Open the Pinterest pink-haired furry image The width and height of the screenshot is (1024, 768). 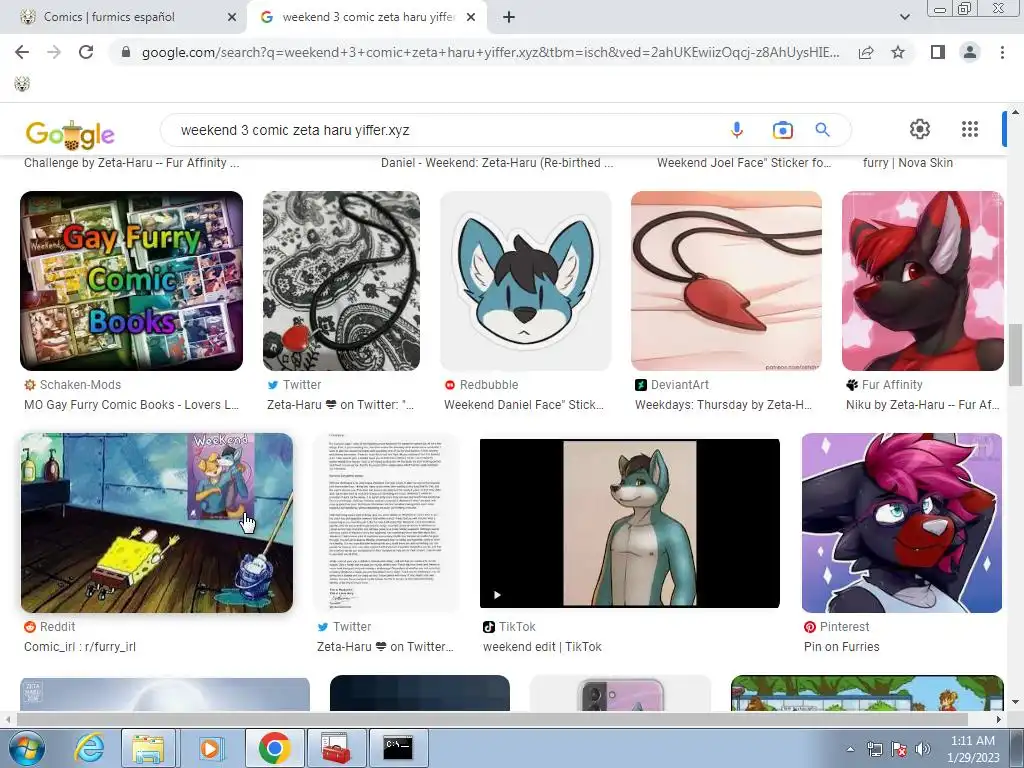tap(902, 522)
